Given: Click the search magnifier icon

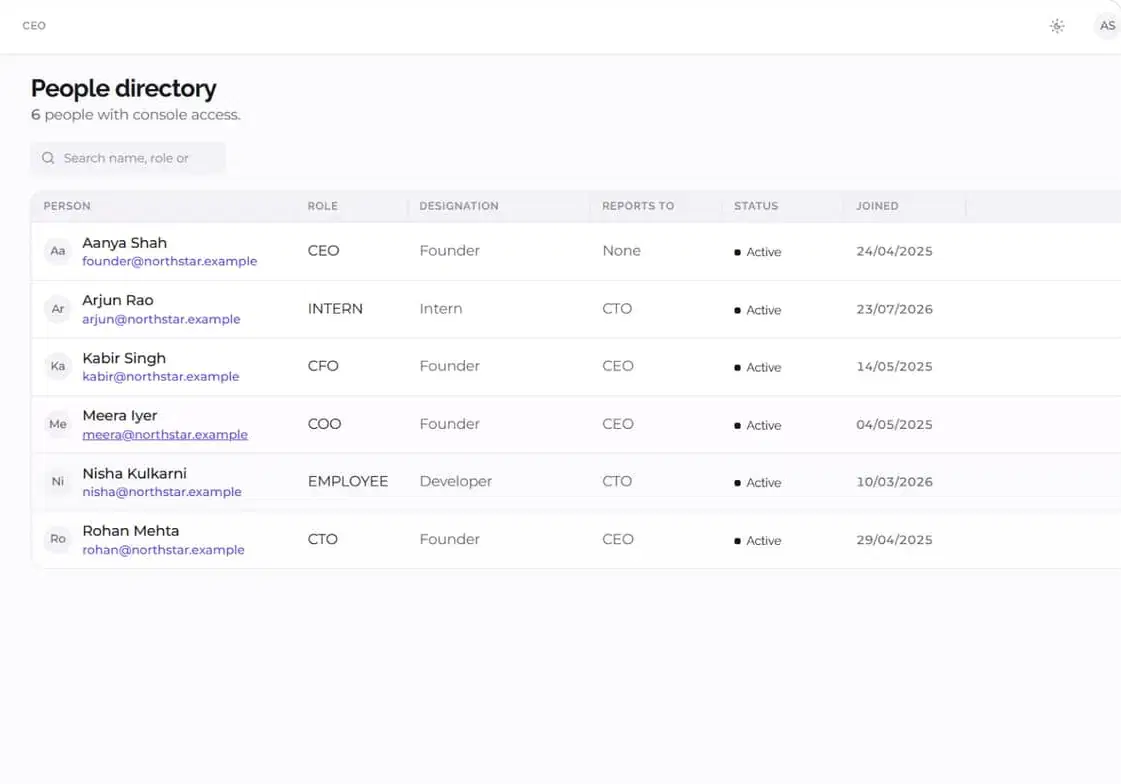Looking at the screenshot, I should [48, 158].
